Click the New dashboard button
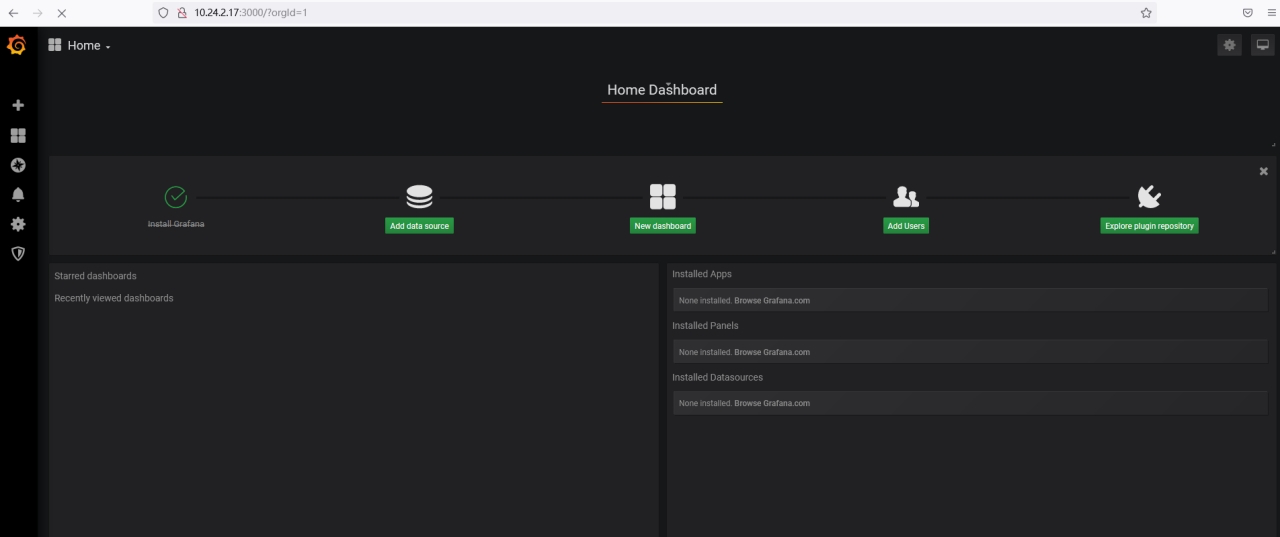The height and width of the screenshot is (537, 1280). coord(663,226)
